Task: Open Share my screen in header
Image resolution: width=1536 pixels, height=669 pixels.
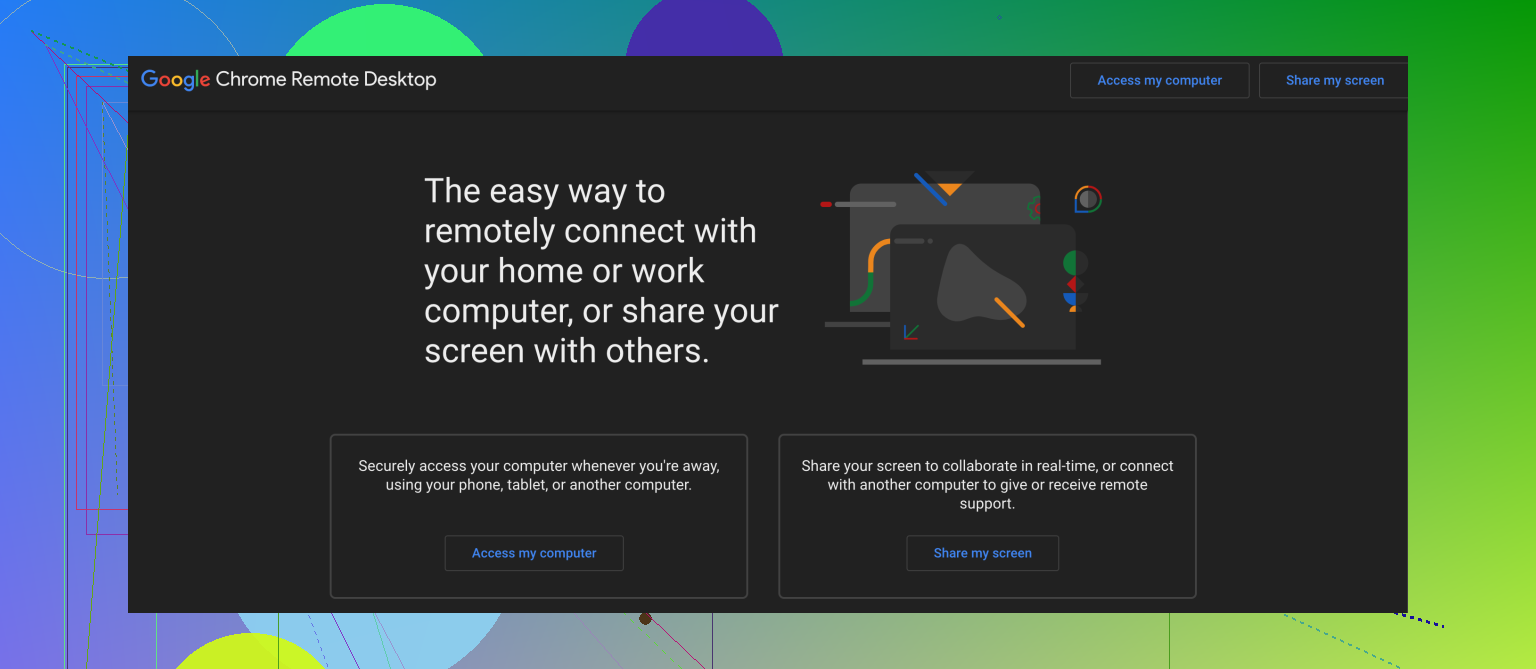Action: [x=1334, y=81]
